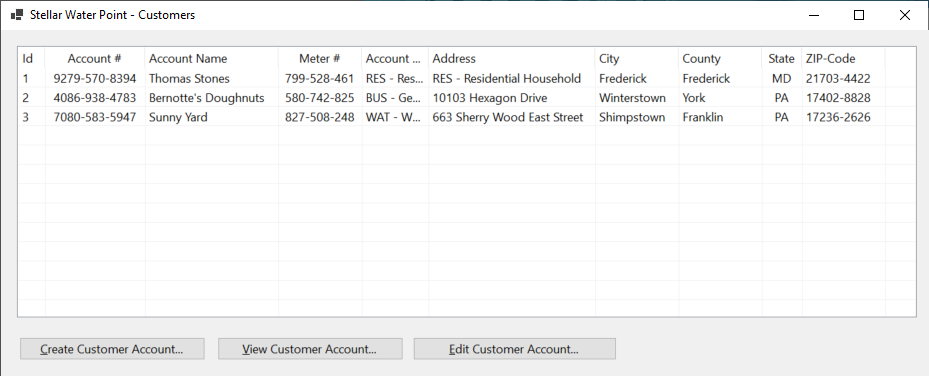Select account number 4086-938-4783
Viewport: 929px width, 376px height.
pos(95,98)
